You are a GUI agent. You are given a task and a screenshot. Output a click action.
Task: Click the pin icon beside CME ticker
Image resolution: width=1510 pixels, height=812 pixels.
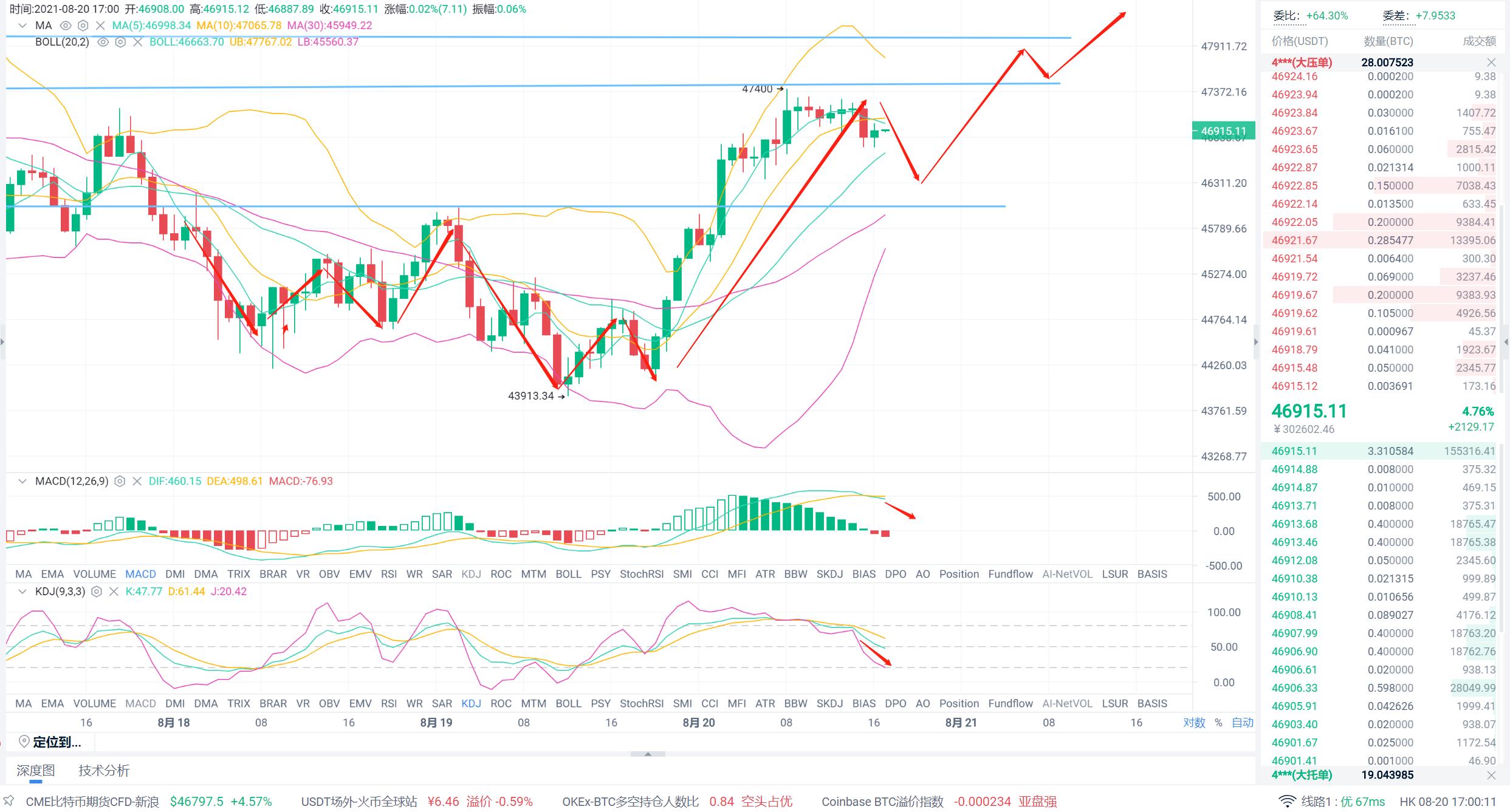(x=9, y=801)
